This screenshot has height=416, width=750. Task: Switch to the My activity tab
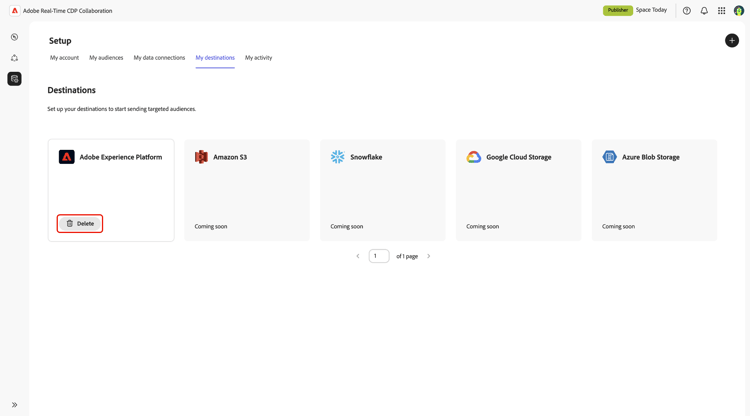[x=258, y=58]
